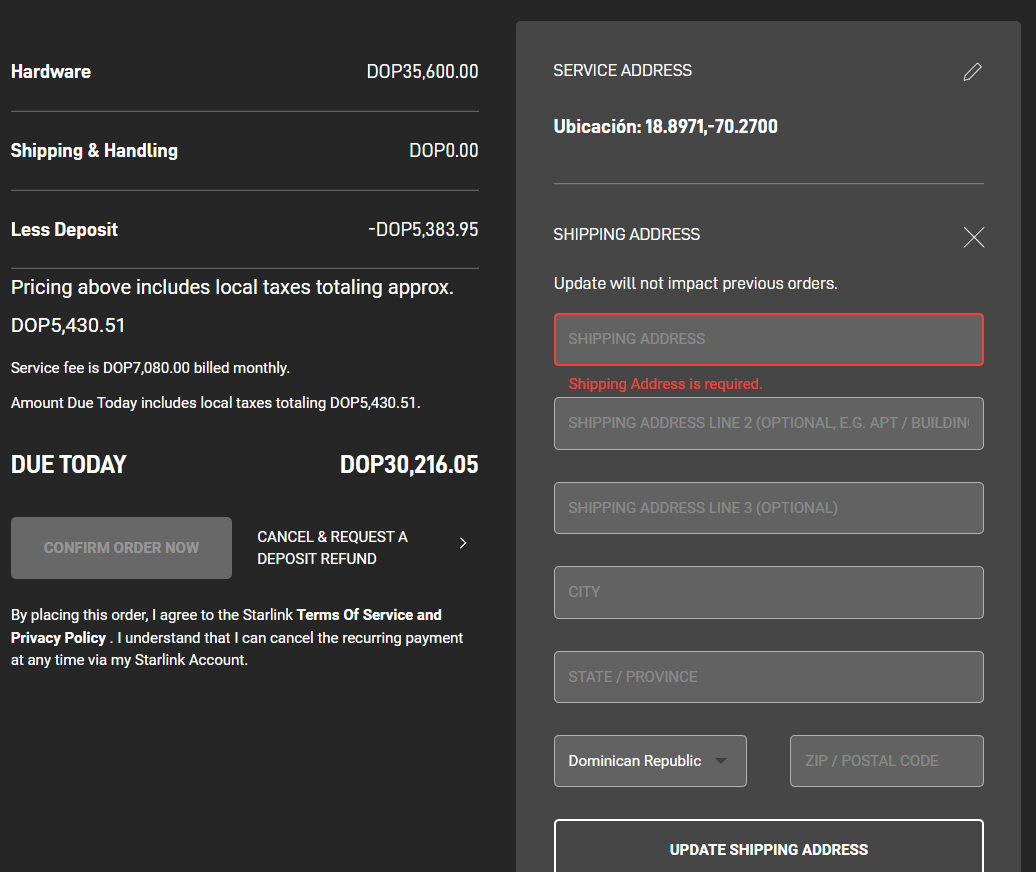Click the Ubicación coordinates text
The image size is (1036, 872).
665,126
